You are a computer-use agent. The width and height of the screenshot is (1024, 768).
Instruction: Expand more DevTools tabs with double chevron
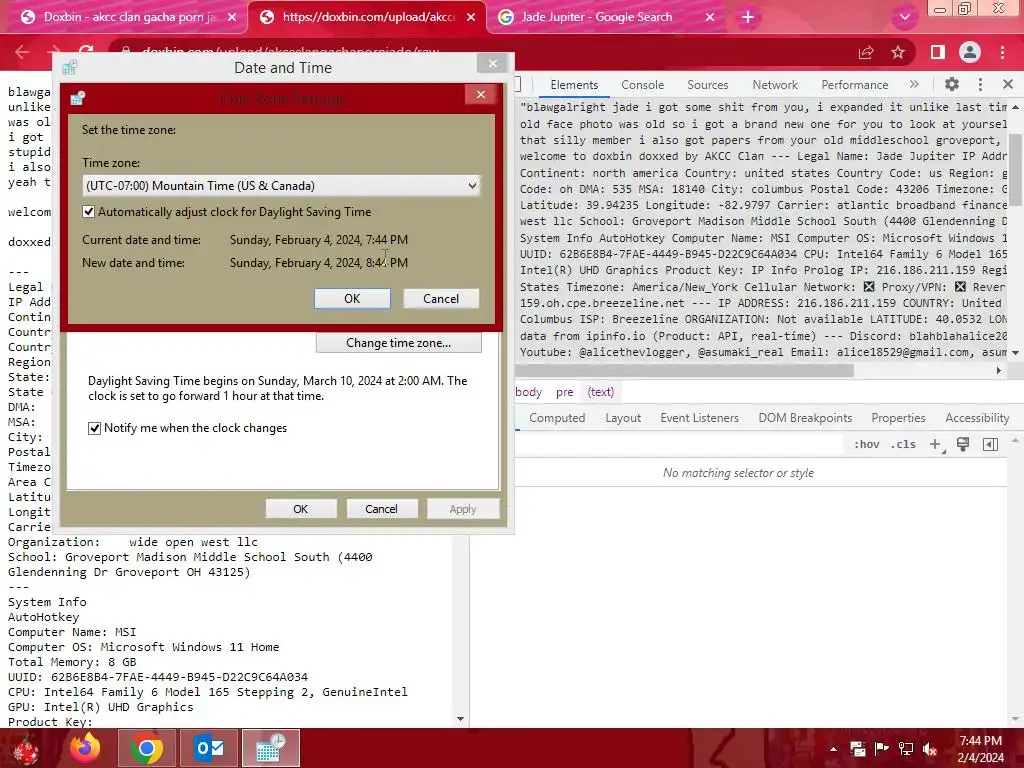(x=914, y=84)
